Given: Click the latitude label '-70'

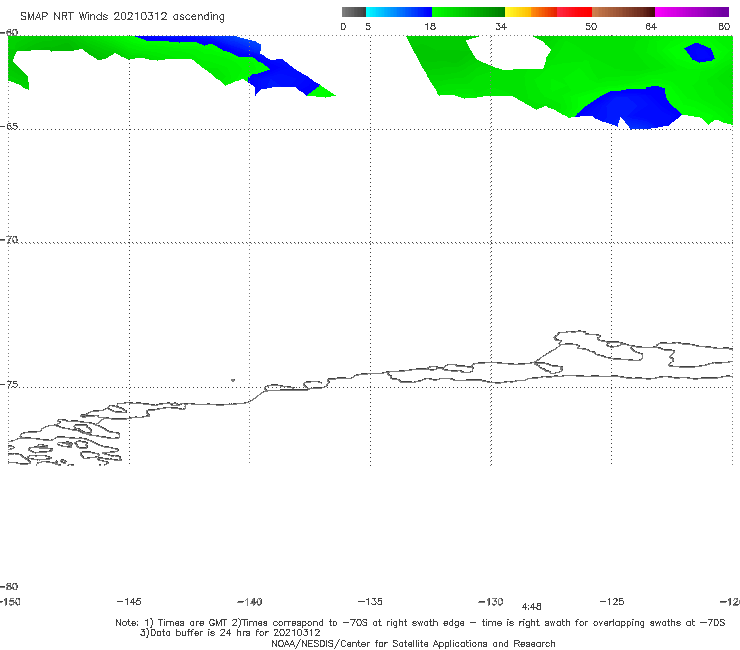Looking at the screenshot, I should (9, 239).
